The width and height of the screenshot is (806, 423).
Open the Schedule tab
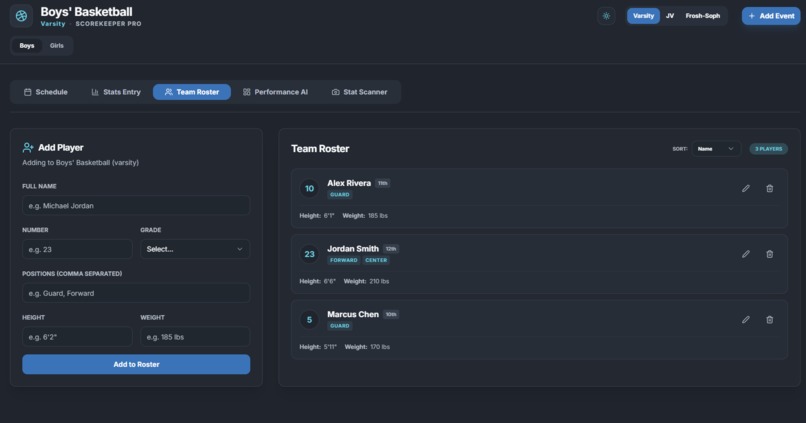click(46, 92)
